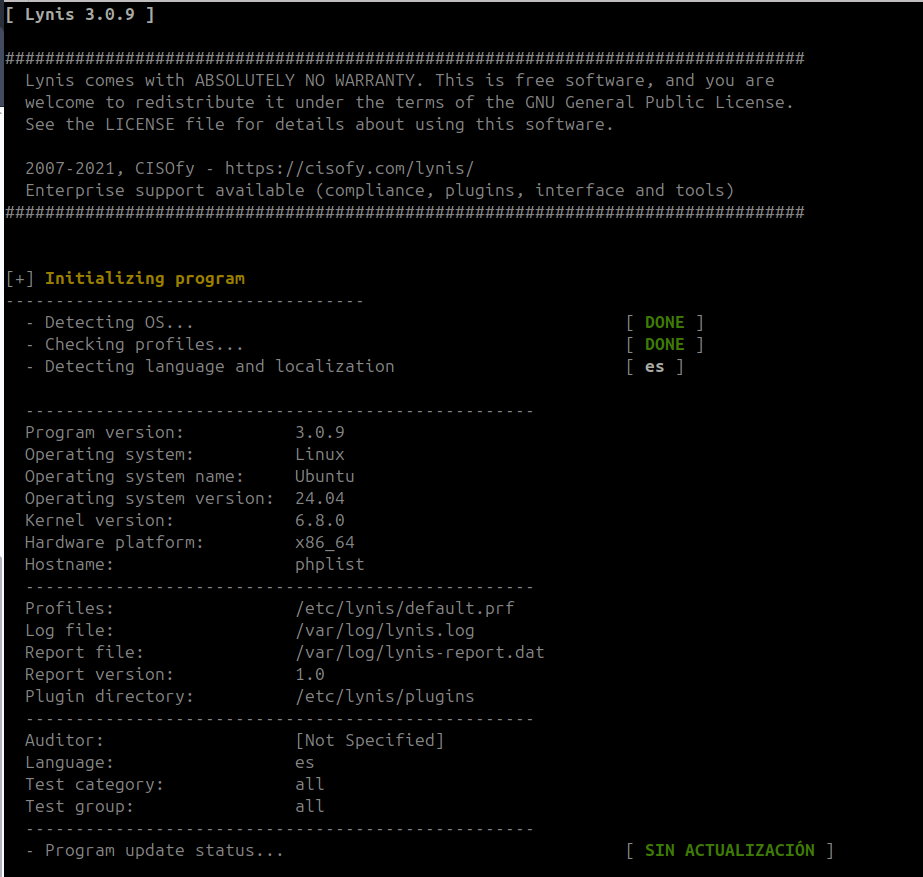Select the DONE status for Checking profiles
The width and height of the screenshot is (923, 877).
[x=664, y=345]
